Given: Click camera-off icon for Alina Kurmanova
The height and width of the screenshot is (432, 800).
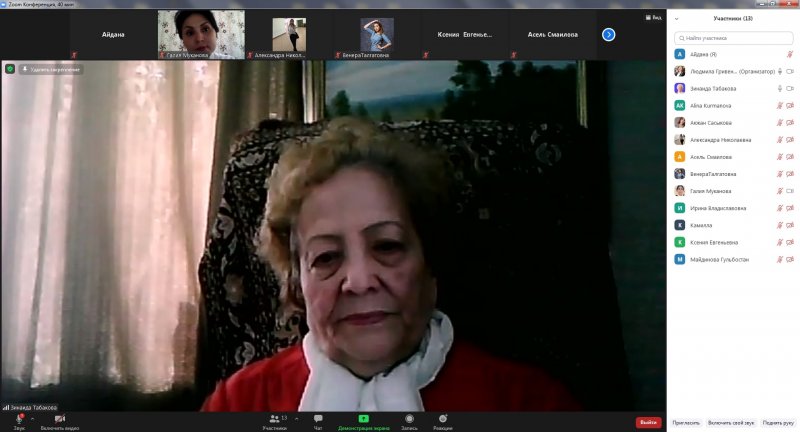Looking at the screenshot, I should 790,106.
